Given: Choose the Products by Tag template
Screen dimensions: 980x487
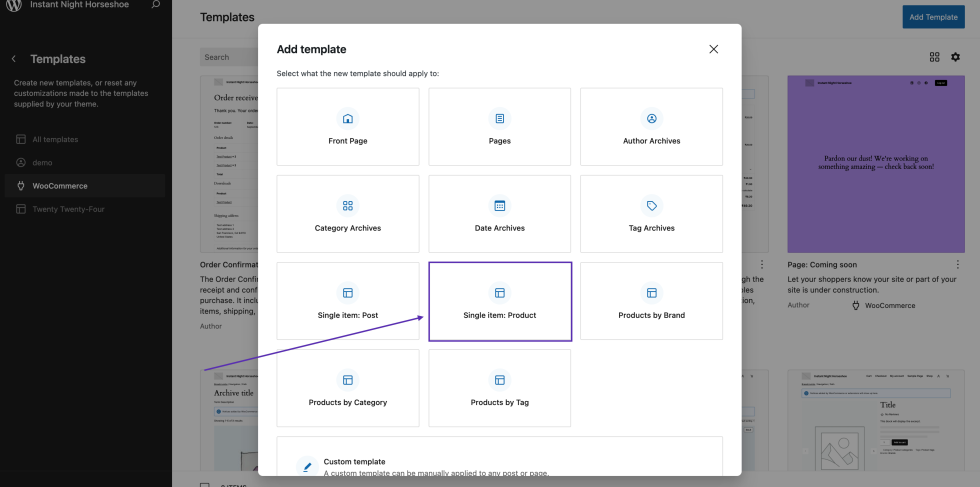Looking at the screenshot, I should [x=500, y=388].
